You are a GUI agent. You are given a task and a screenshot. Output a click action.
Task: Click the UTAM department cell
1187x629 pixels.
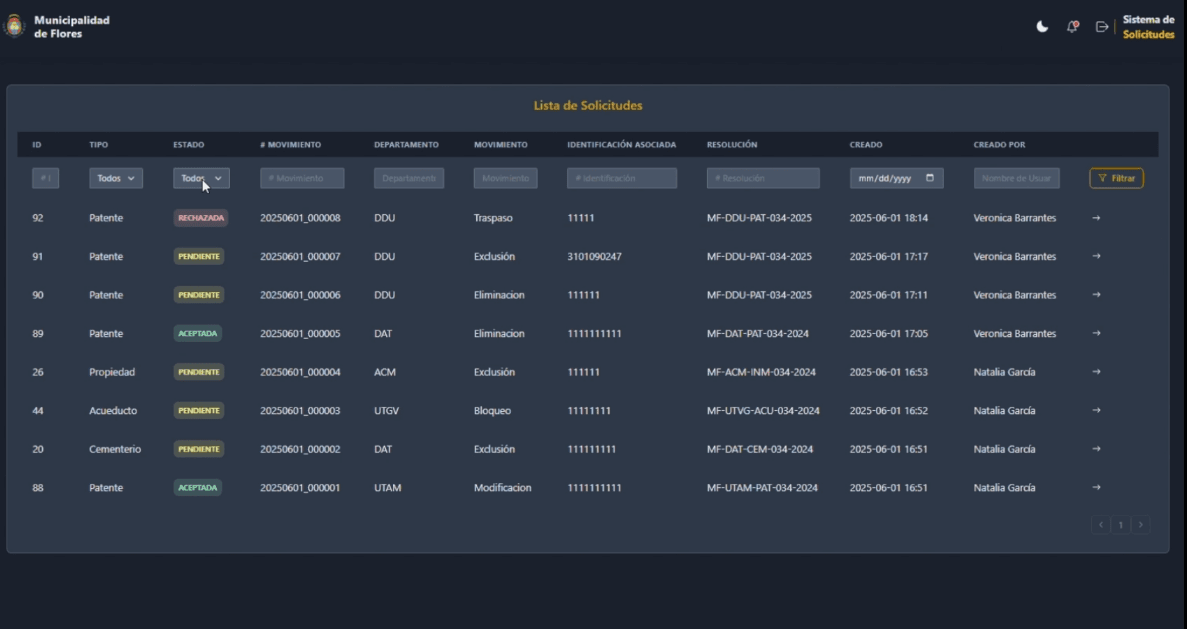[388, 487]
